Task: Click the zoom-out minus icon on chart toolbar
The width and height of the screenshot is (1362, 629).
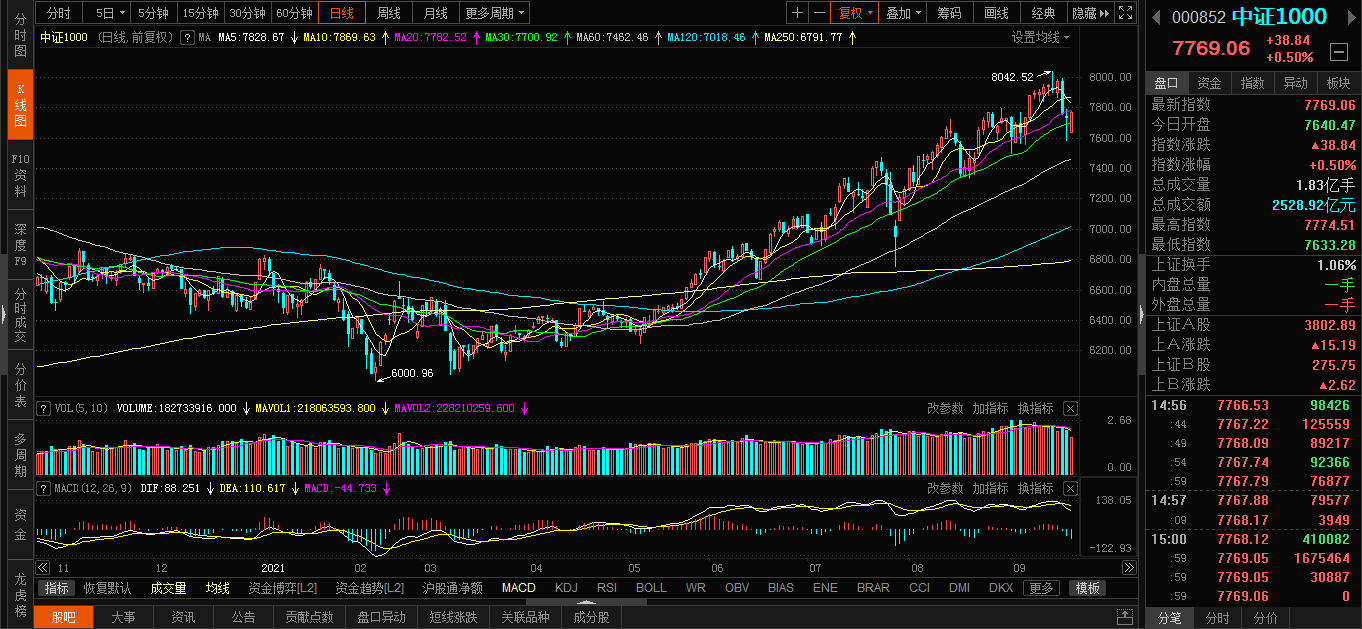Action: pyautogui.click(x=819, y=13)
